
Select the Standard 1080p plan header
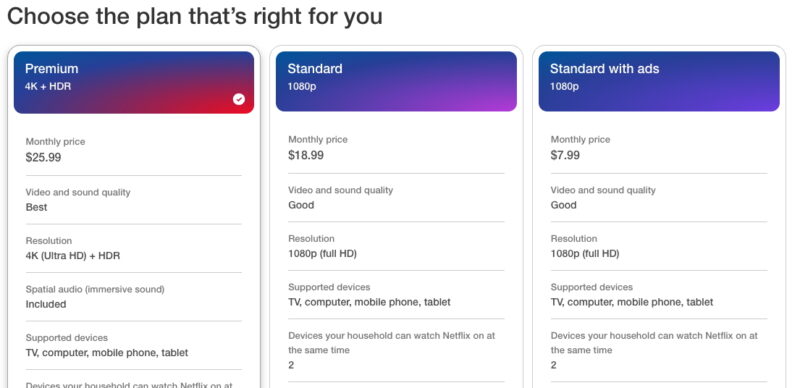(396, 81)
